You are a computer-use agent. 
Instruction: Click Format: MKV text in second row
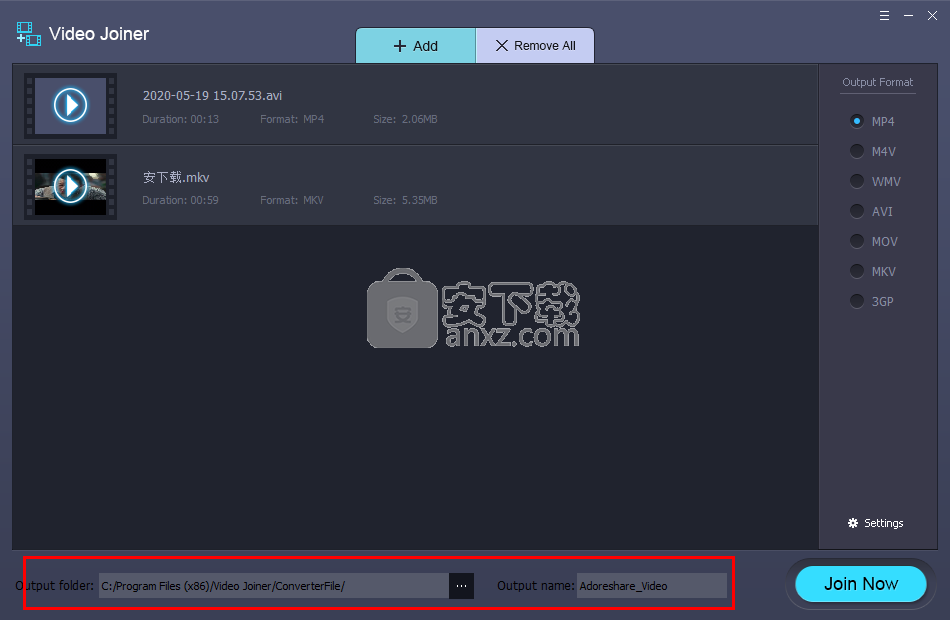292,200
